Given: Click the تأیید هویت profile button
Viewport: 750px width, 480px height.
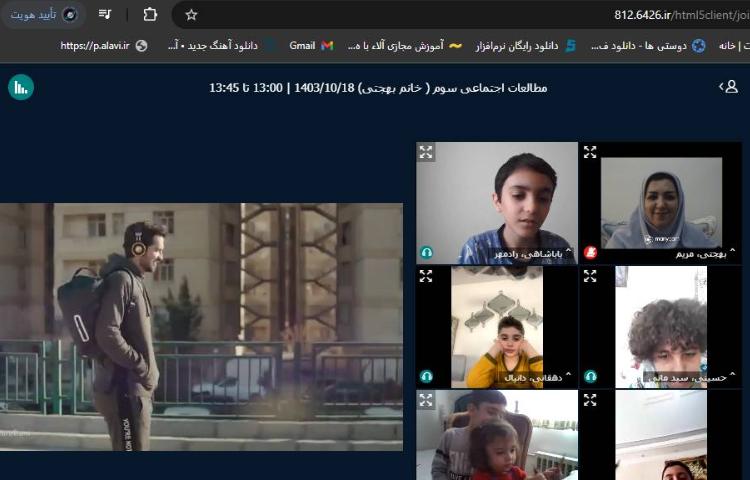Looking at the screenshot, I should (44, 14).
